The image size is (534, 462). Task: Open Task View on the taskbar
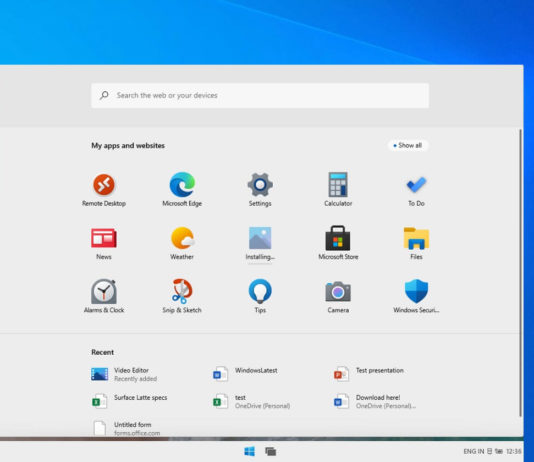[271, 451]
